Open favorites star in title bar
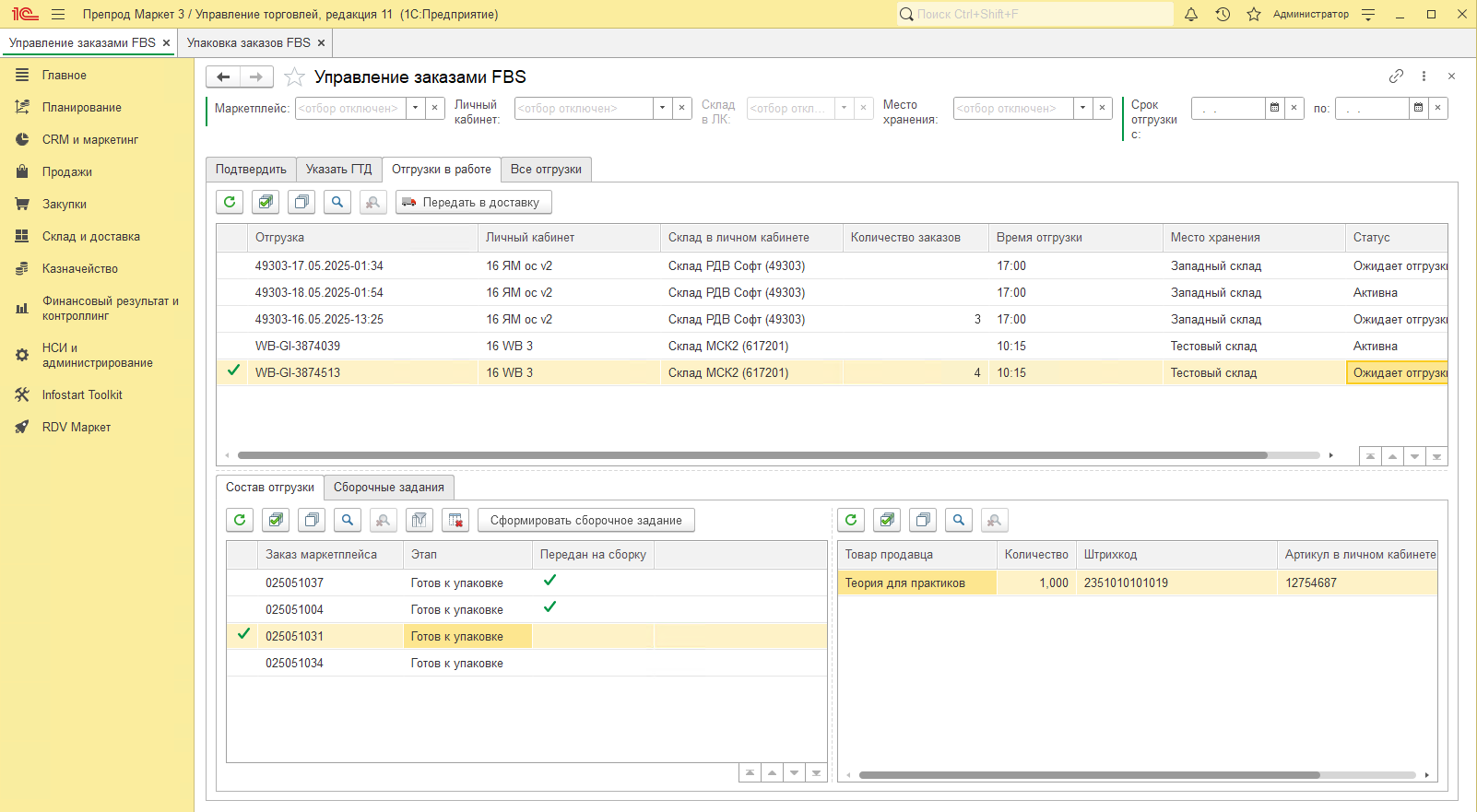 tap(1254, 14)
